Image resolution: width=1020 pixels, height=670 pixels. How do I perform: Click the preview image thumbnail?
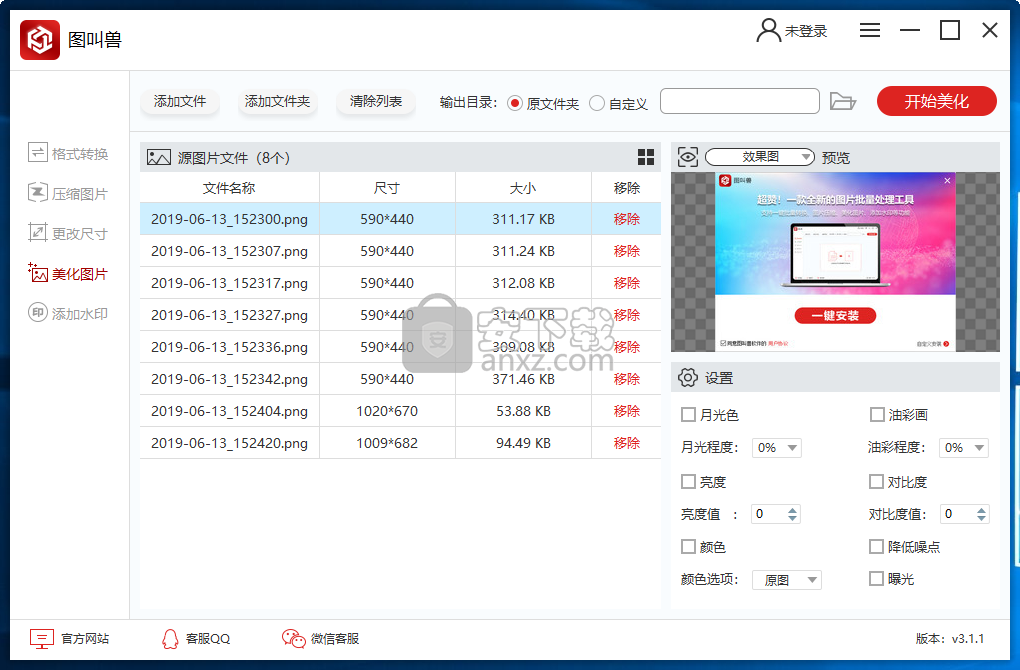tap(835, 261)
